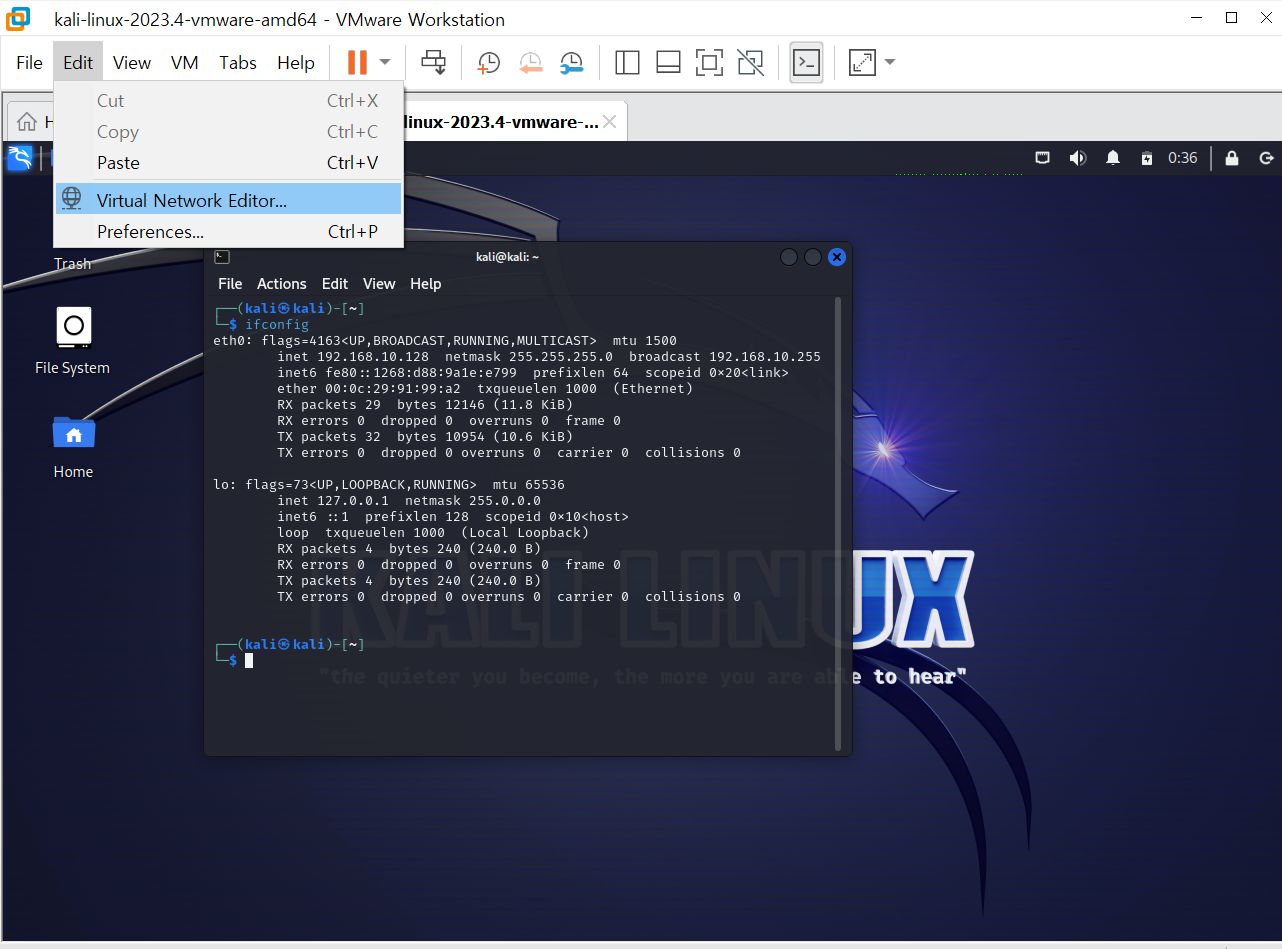The image size is (1282, 949).
Task: Click the inet 127.0.0.1 loopback address
Action: 333,501
